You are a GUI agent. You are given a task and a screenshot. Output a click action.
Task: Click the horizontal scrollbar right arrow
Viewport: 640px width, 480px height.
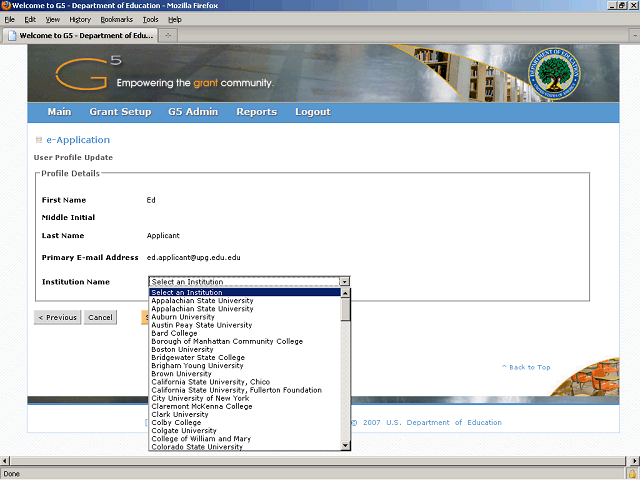635,461
